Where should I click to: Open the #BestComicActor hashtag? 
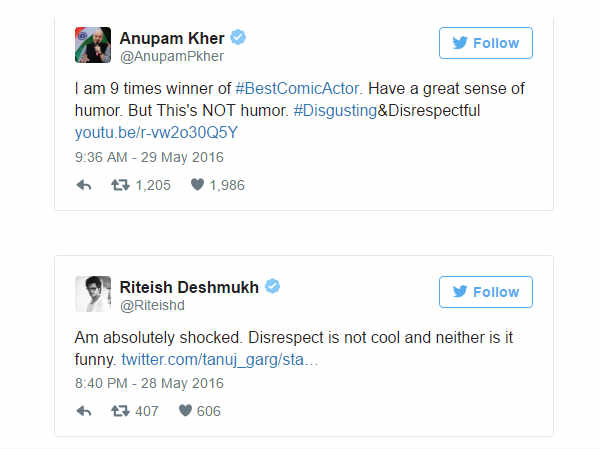click(x=300, y=90)
